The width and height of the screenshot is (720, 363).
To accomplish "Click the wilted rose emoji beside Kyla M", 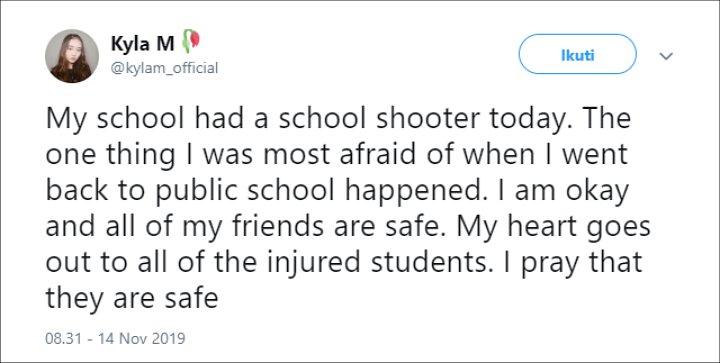I will coord(191,41).
